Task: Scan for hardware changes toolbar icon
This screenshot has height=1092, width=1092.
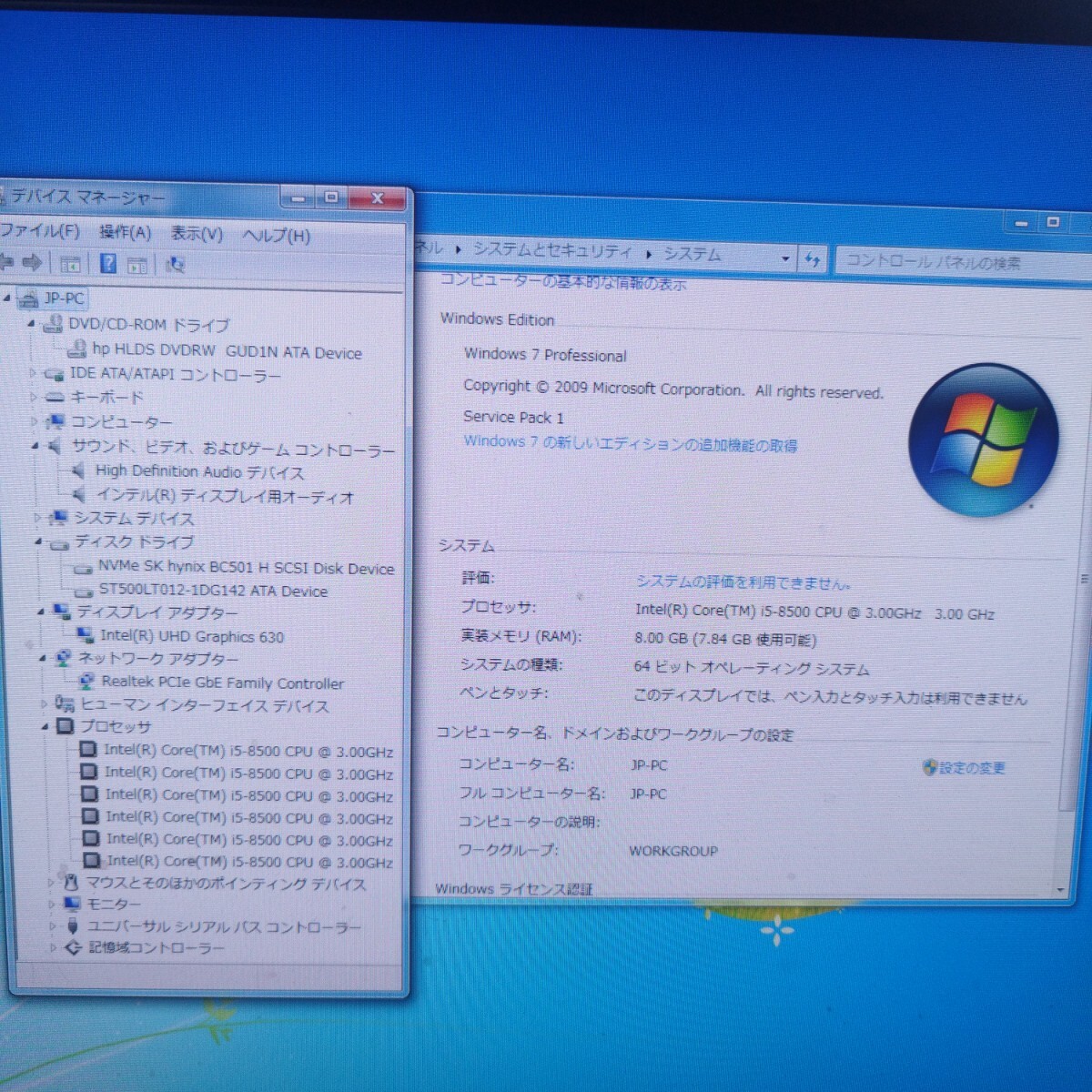Action: [176, 265]
